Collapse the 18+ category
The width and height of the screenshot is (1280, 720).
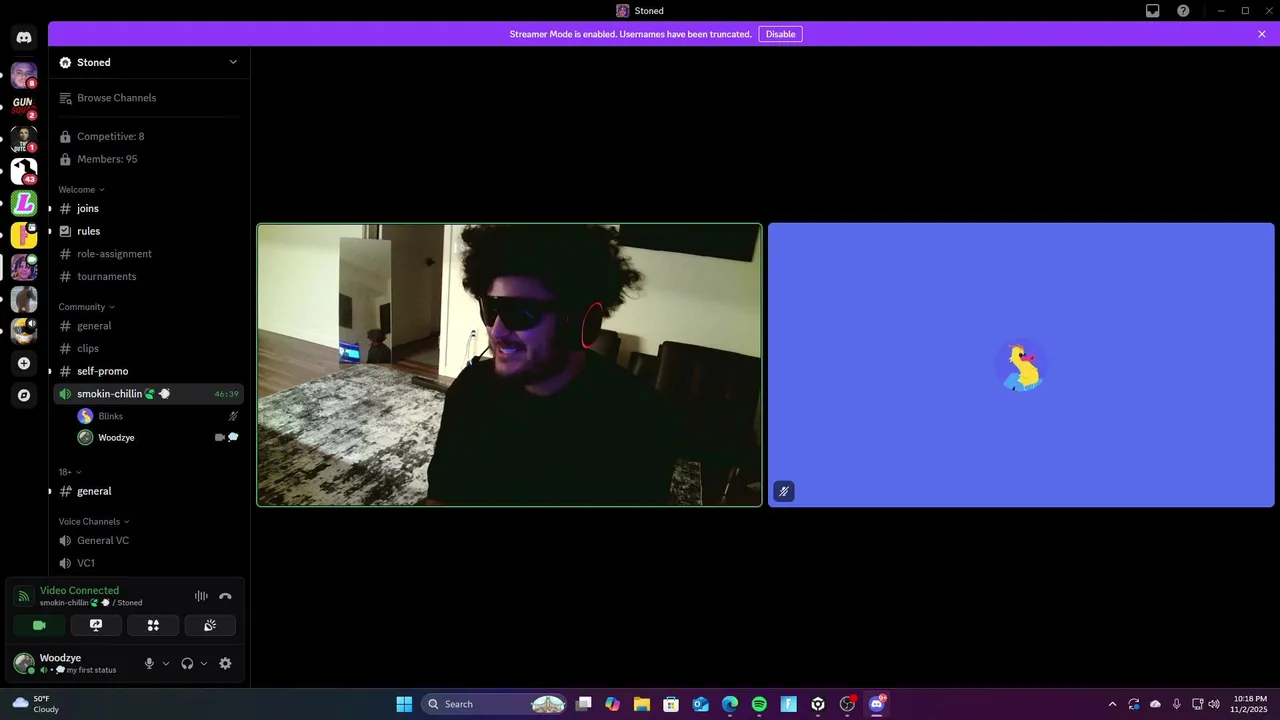pos(69,472)
